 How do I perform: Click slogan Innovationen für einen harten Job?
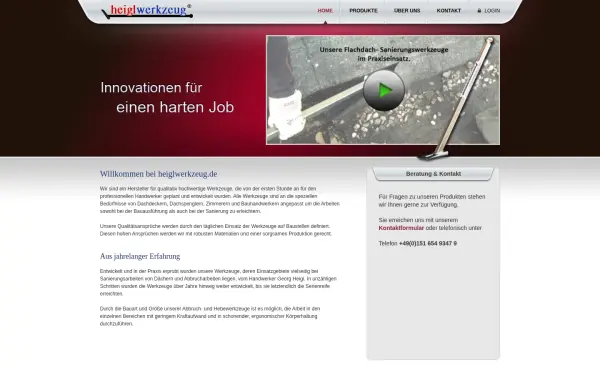coord(167,98)
